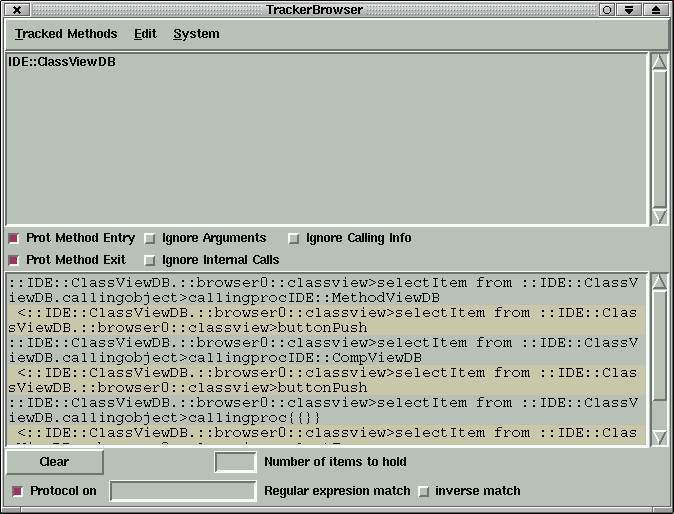The width and height of the screenshot is (674, 514).
Task: Click the Regular expression match input field
Action: pos(183,491)
